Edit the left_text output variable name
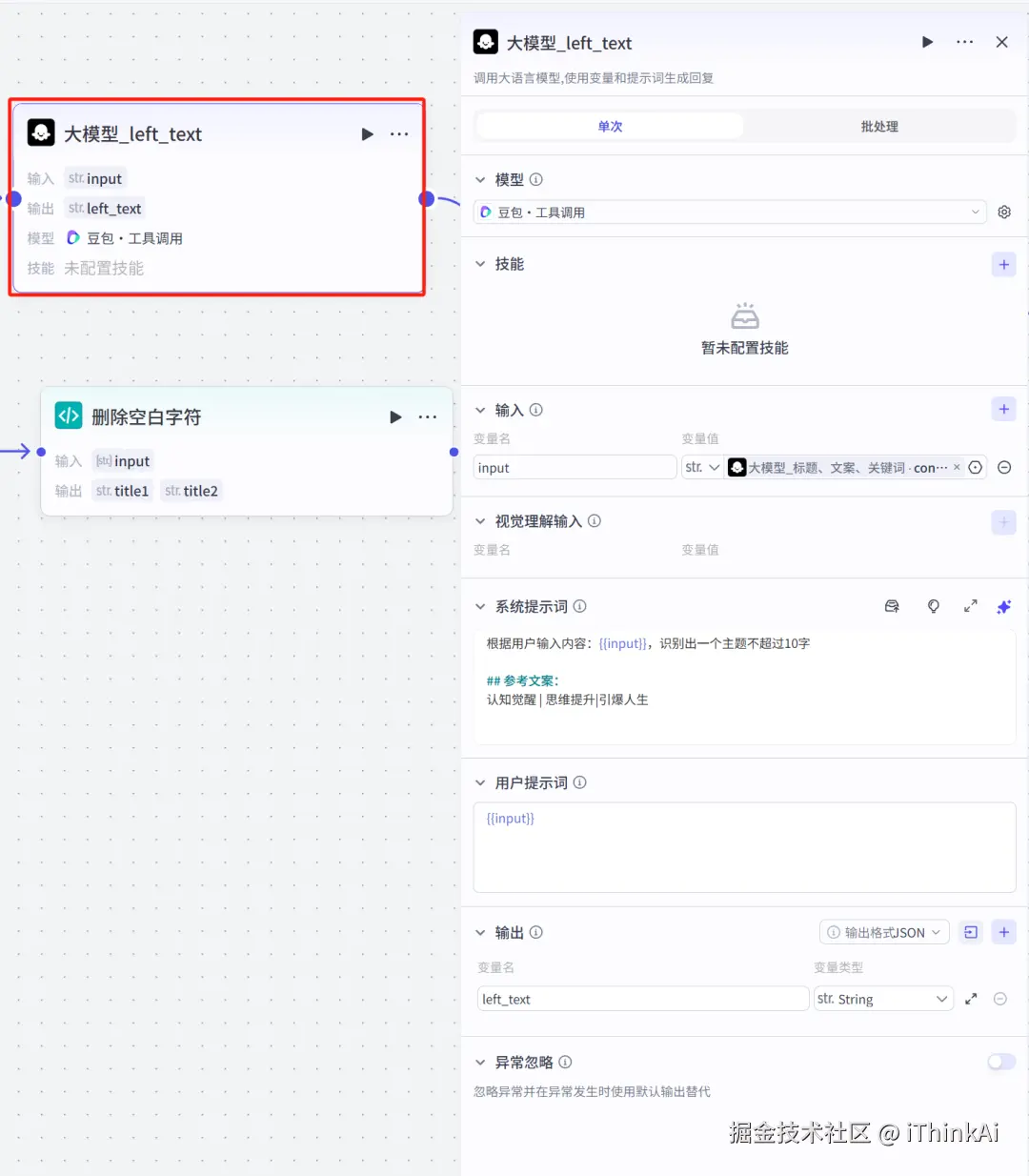The width and height of the screenshot is (1029, 1176). tap(643, 999)
